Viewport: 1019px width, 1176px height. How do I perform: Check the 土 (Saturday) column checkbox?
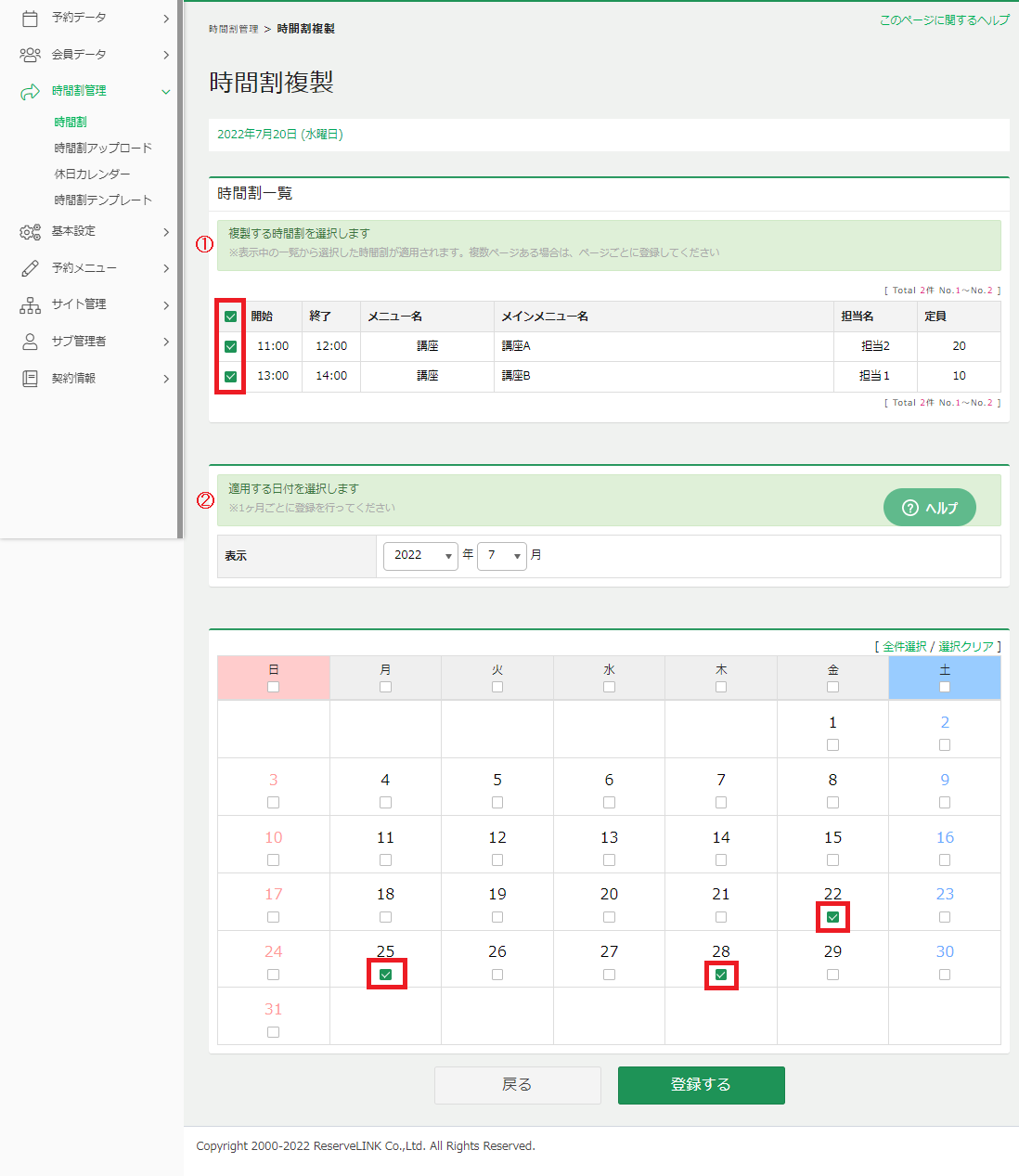point(945,687)
